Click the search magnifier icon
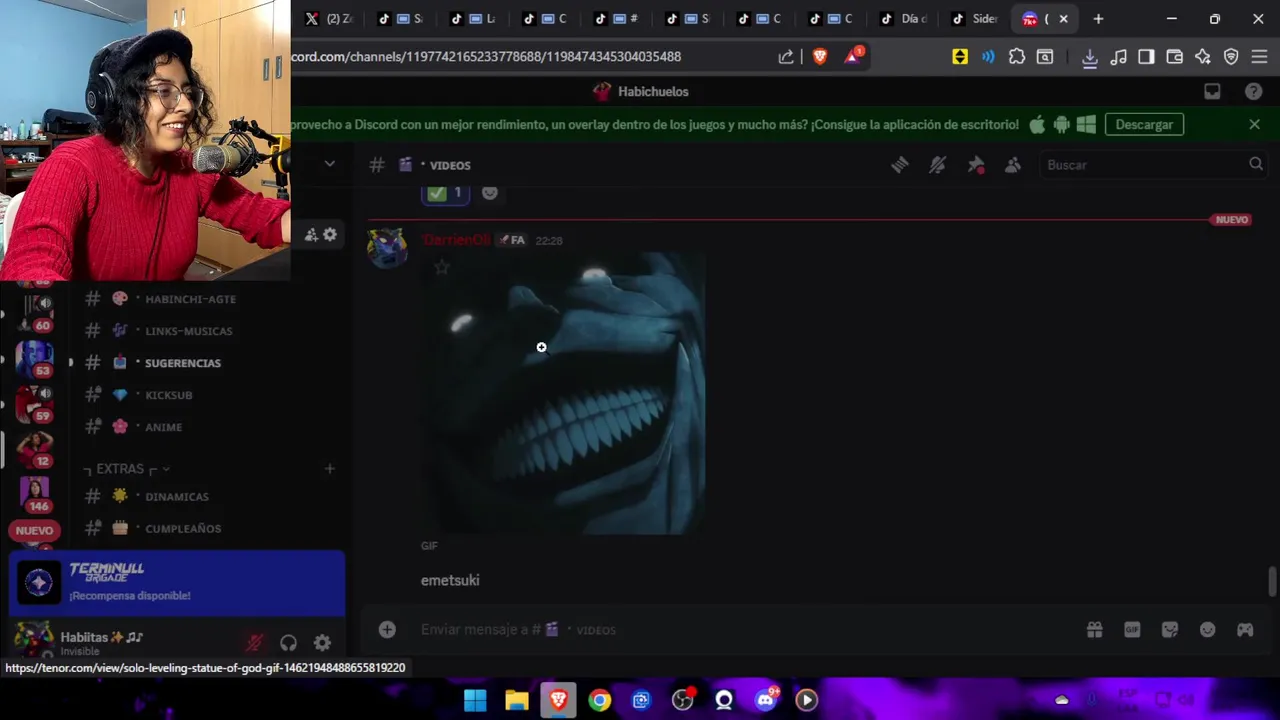 click(1256, 164)
